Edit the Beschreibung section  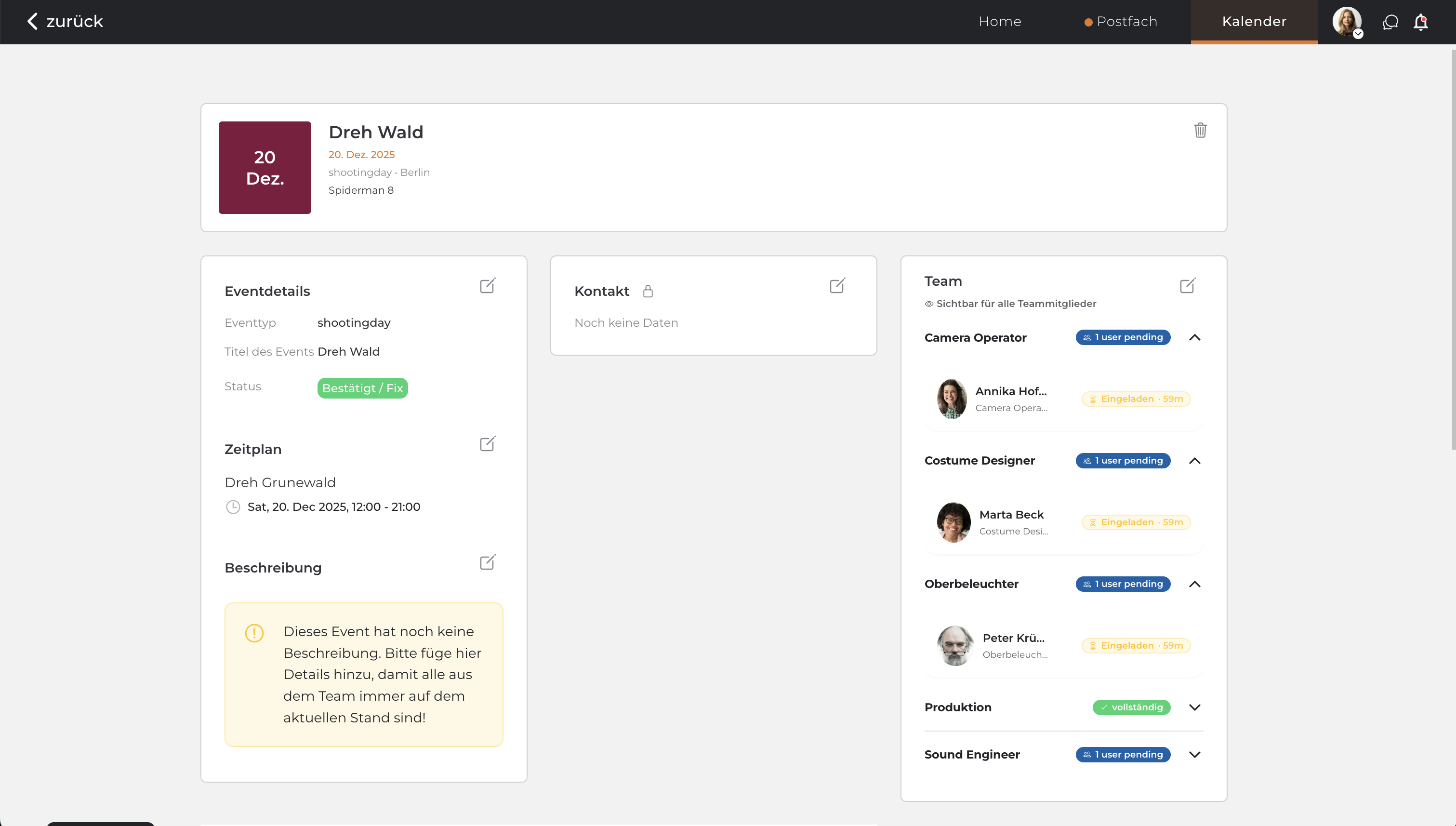487,562
